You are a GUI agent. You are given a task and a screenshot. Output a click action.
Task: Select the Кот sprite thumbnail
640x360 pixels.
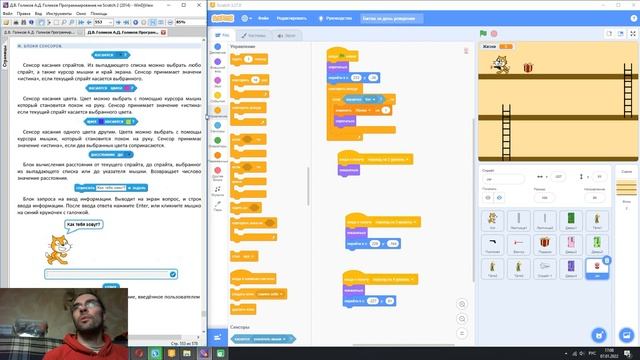pyautogui.click(x=493, y=220)
